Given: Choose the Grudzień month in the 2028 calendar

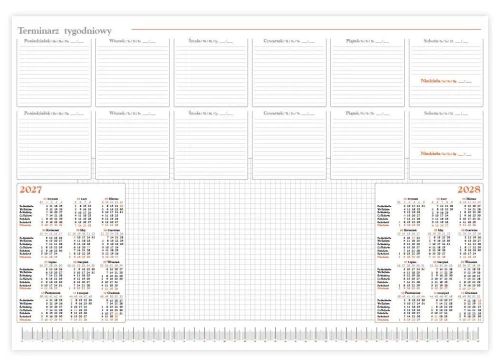Looking at the screenshot, I should (469, 306).
